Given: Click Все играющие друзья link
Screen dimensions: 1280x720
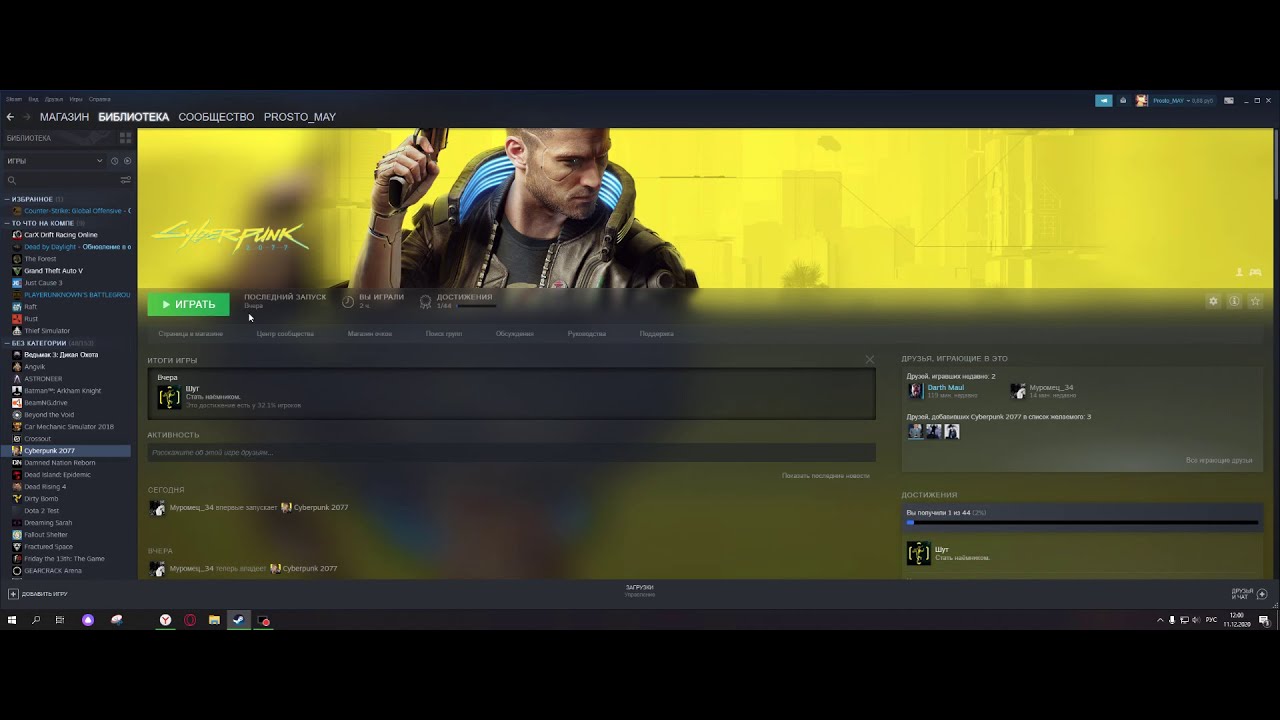Looking at the screenshot, I should tap(1219, 460).
